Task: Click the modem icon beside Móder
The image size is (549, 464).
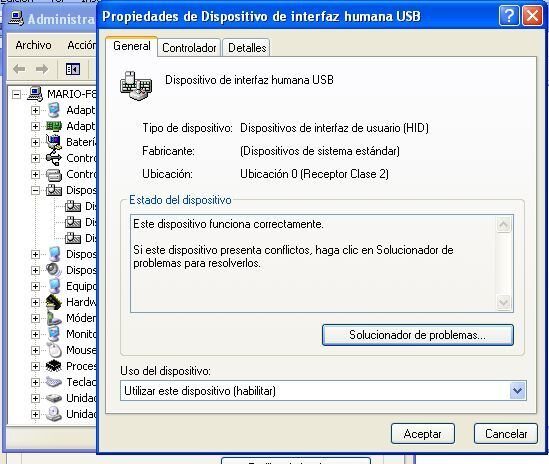Action: [54, 318]
